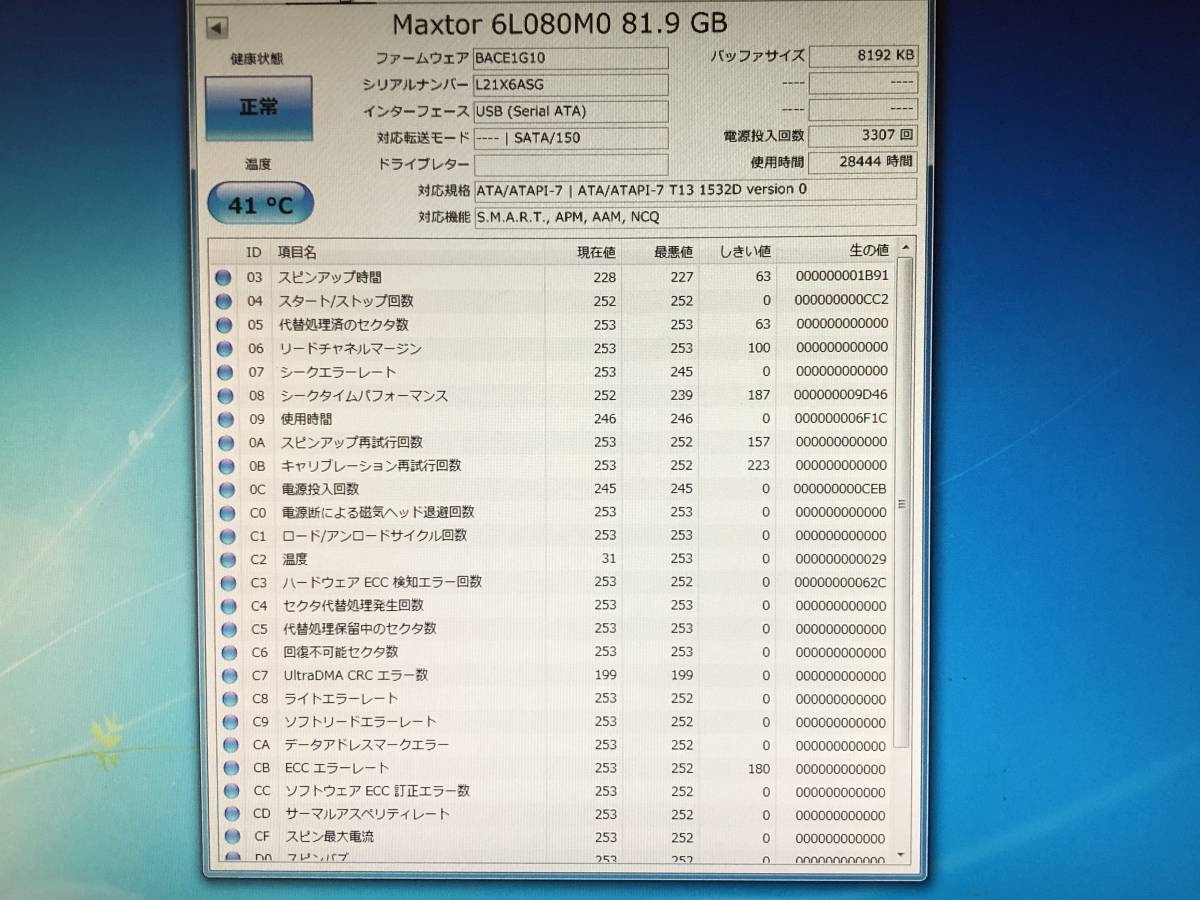Click status icon for CD サーマルアスペリティレート
The image size is (1200, 900).
(233, 815)
